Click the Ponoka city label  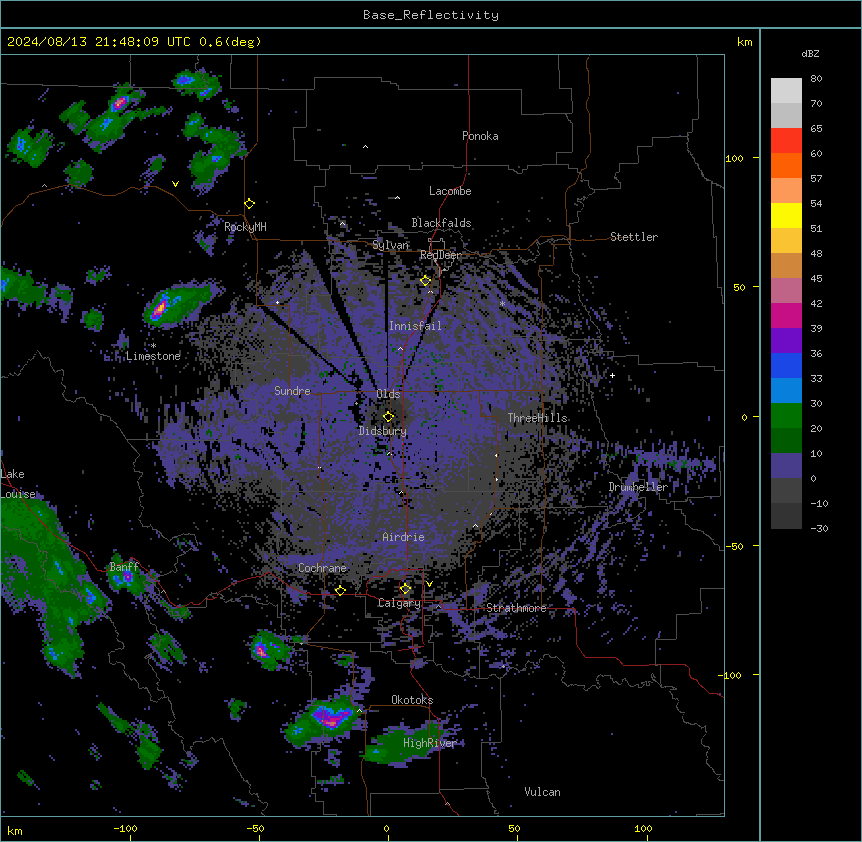point(480,136)
